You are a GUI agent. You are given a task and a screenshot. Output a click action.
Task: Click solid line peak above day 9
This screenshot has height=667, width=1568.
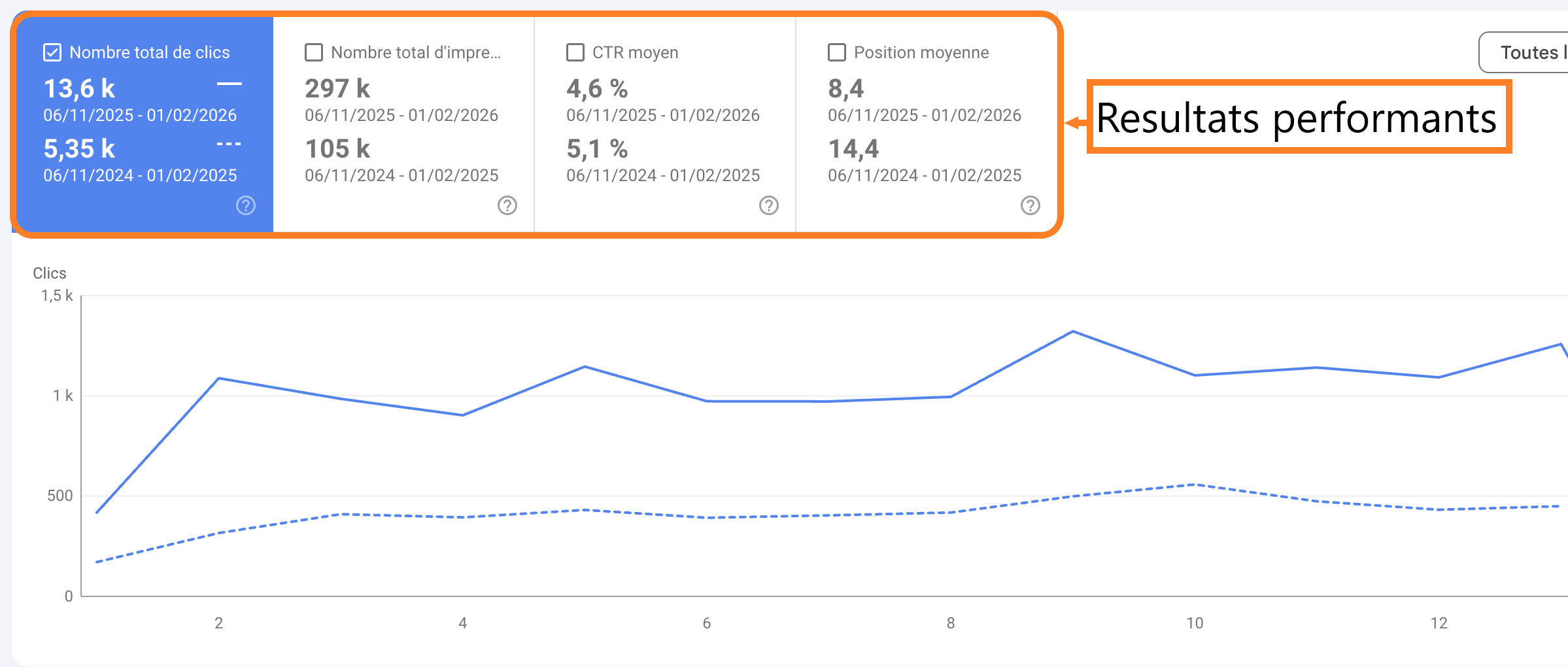coord(1073,332)
